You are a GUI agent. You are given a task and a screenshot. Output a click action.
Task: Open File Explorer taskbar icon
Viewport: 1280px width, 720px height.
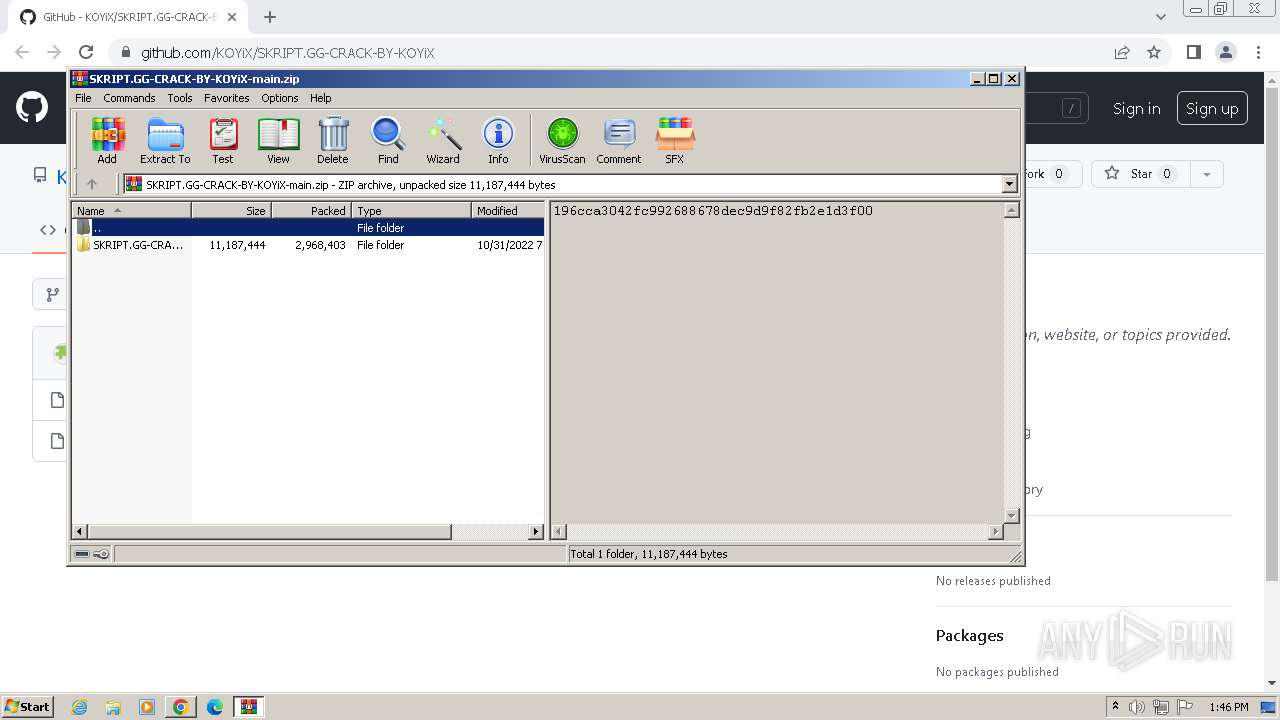pos(113,707)
